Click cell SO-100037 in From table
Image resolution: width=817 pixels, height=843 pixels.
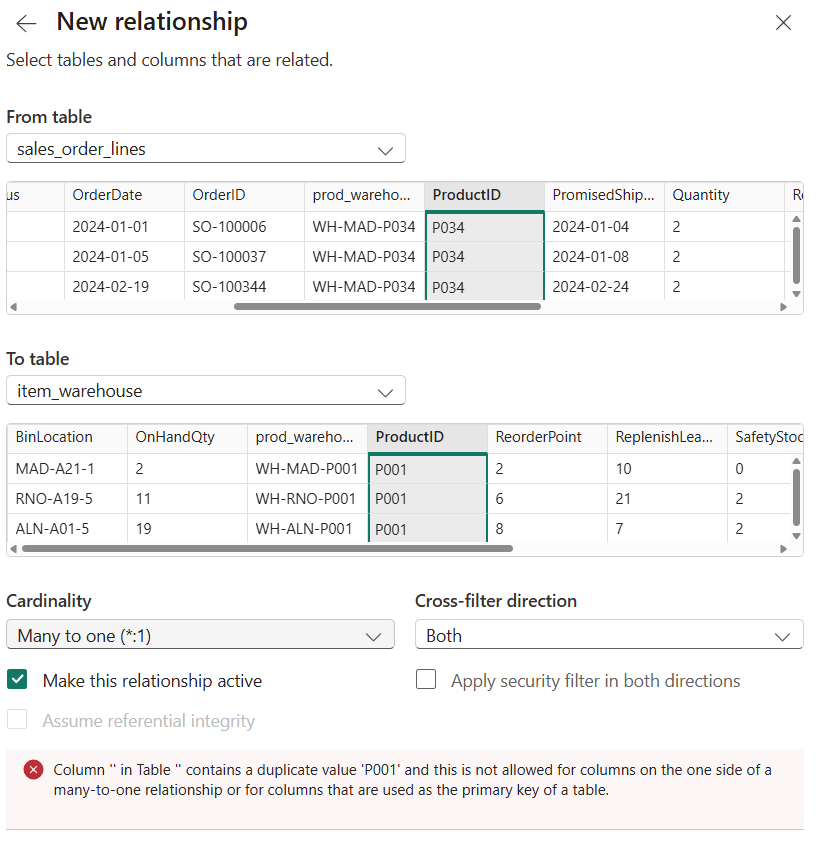pos(245,257)
